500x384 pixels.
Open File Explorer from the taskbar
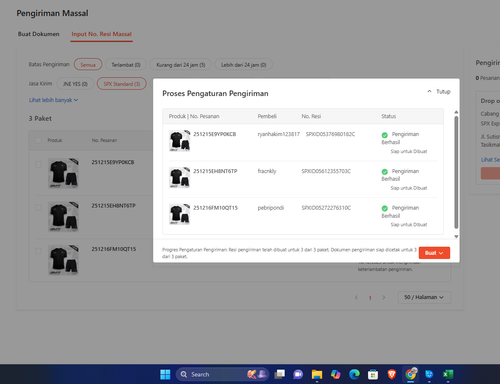[x=317, y=374]
